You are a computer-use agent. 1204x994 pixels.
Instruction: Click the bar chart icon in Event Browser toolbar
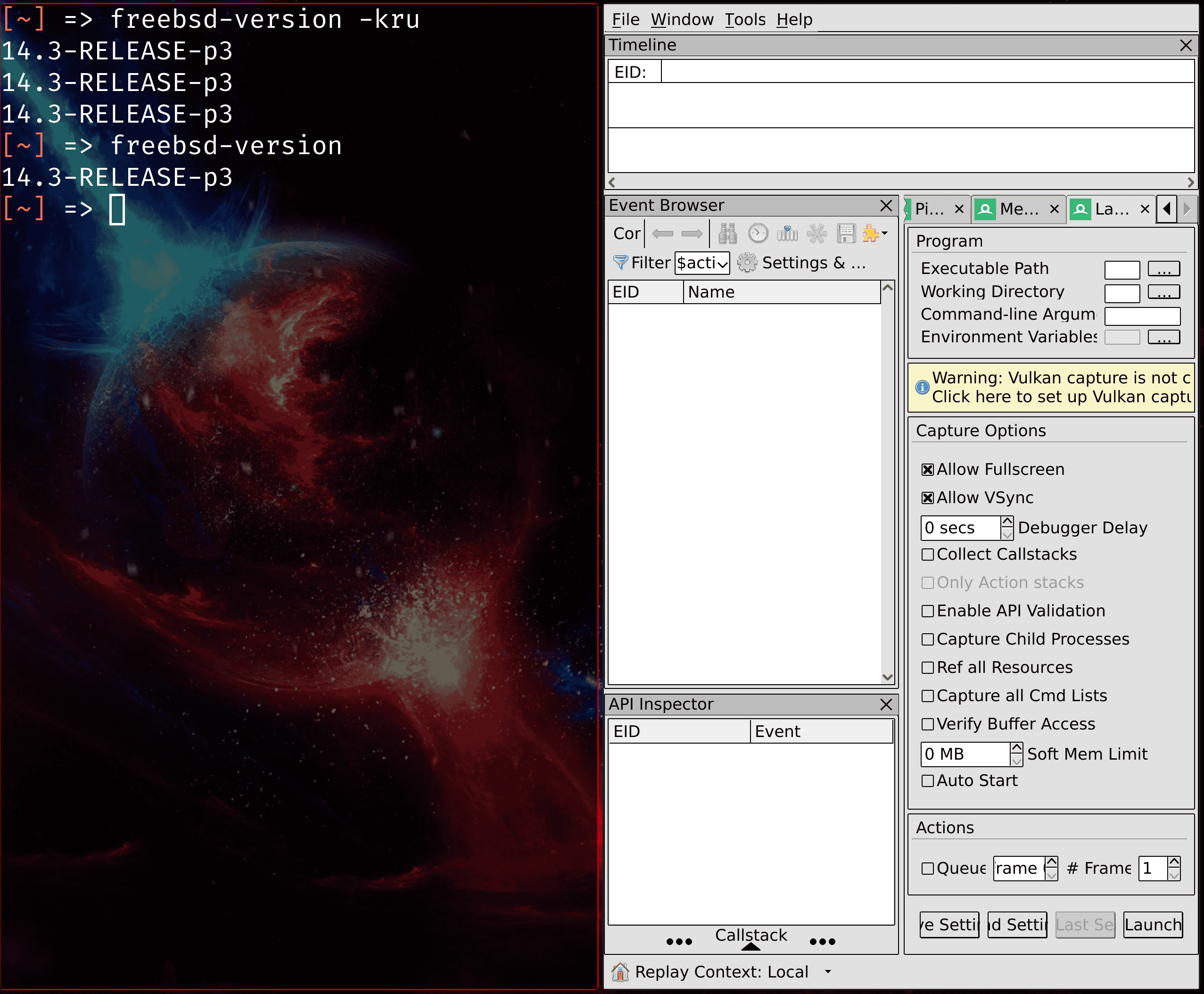(x=787, y=233)
